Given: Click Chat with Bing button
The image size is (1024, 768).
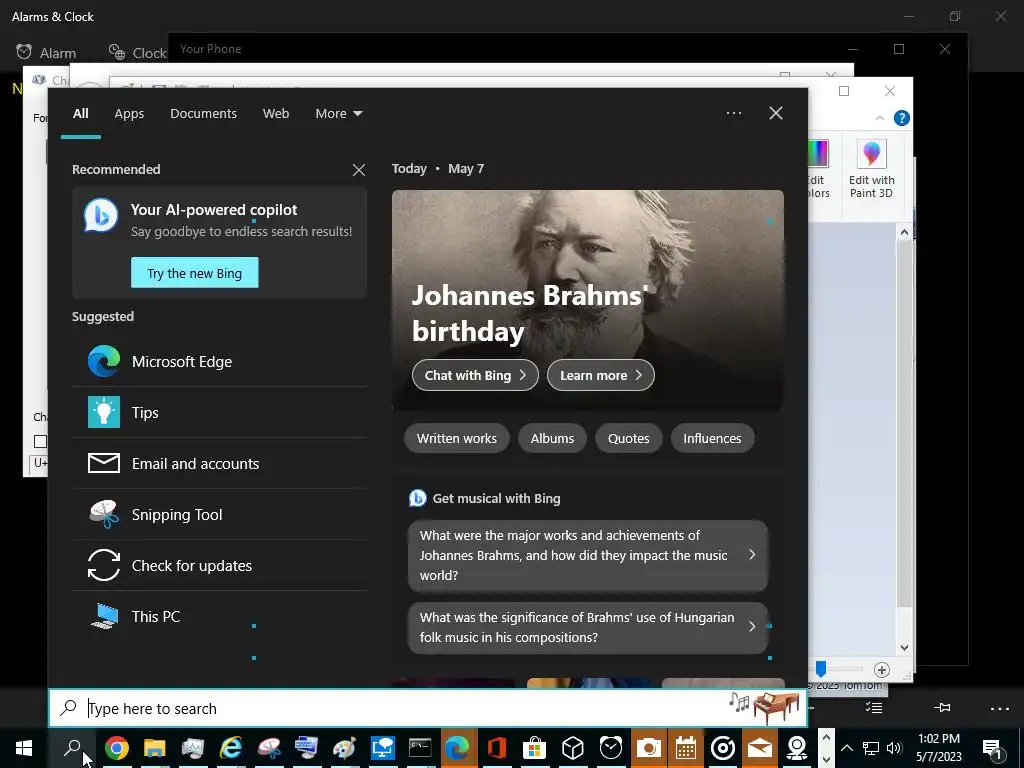Looking at the screenshot, I should click(475, 376).
